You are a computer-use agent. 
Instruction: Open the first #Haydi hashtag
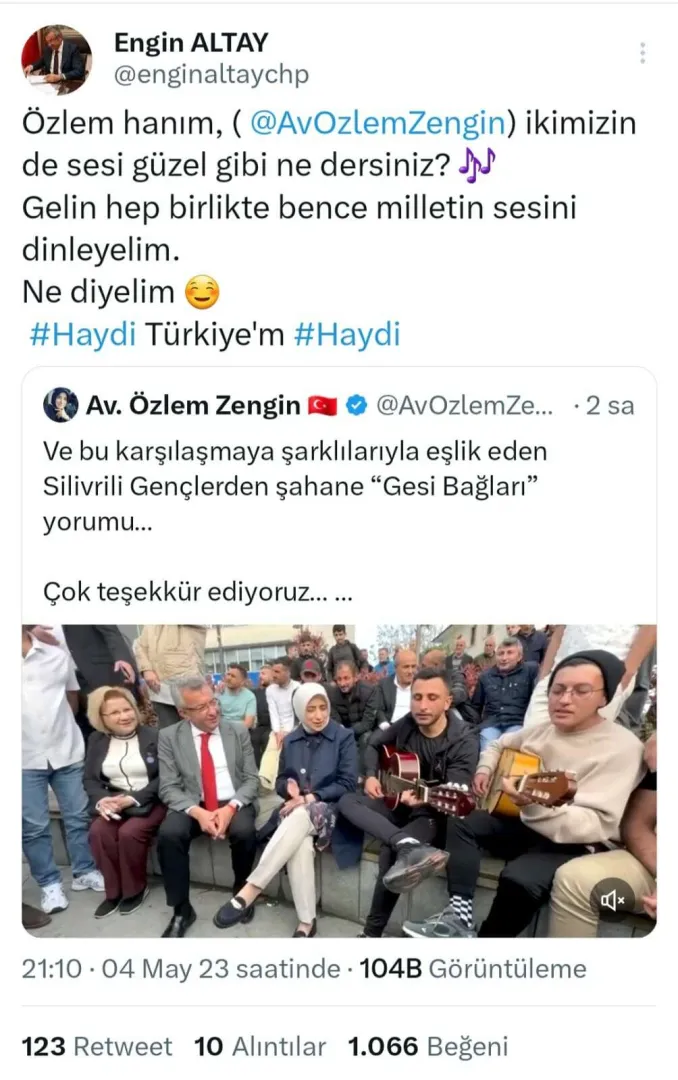pyautogui.click(x=83, y=335)
